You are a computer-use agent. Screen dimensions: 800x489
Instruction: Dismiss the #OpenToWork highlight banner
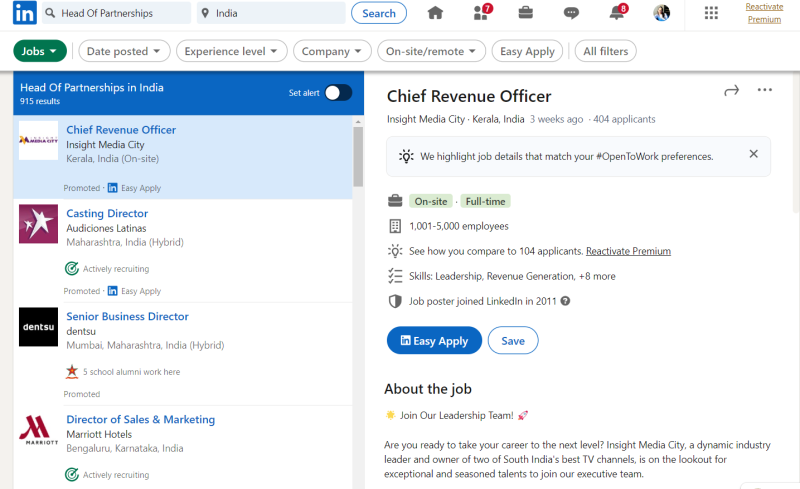(x=753, y=154)
